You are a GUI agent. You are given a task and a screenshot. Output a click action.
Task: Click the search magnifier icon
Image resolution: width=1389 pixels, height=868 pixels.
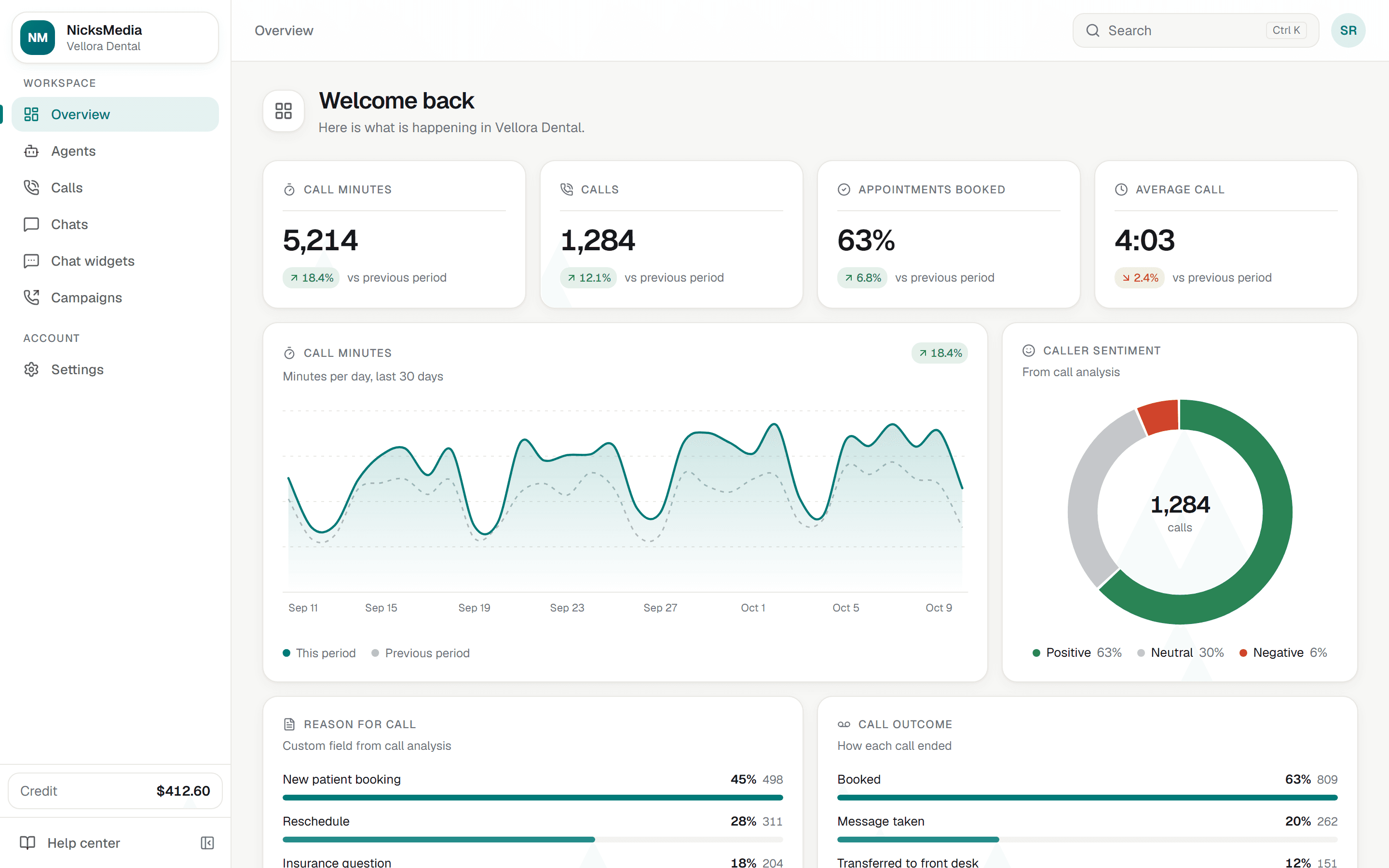1093,30
